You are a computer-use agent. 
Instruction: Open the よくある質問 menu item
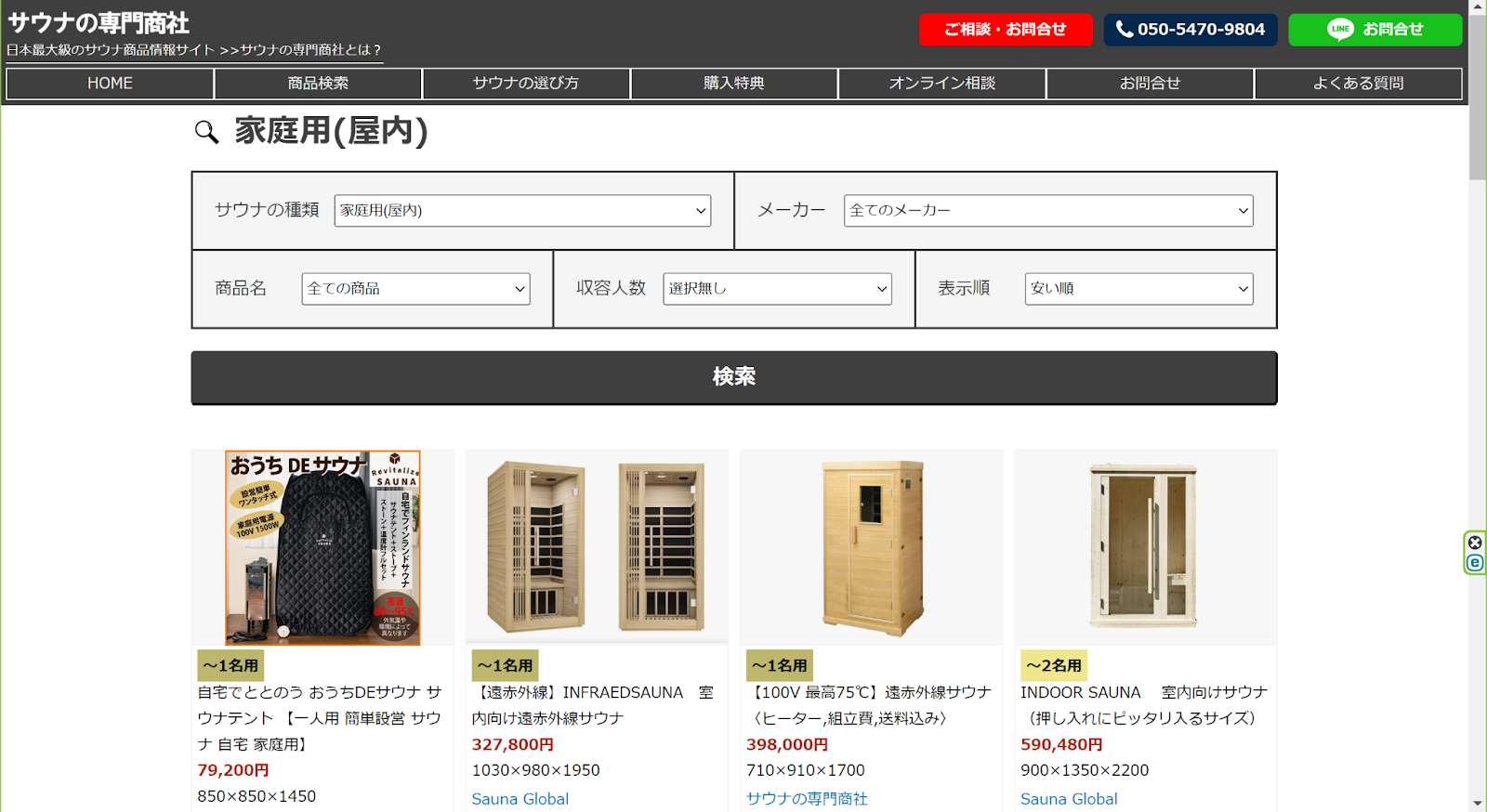pyautogui.click(x=1358, y=84)
